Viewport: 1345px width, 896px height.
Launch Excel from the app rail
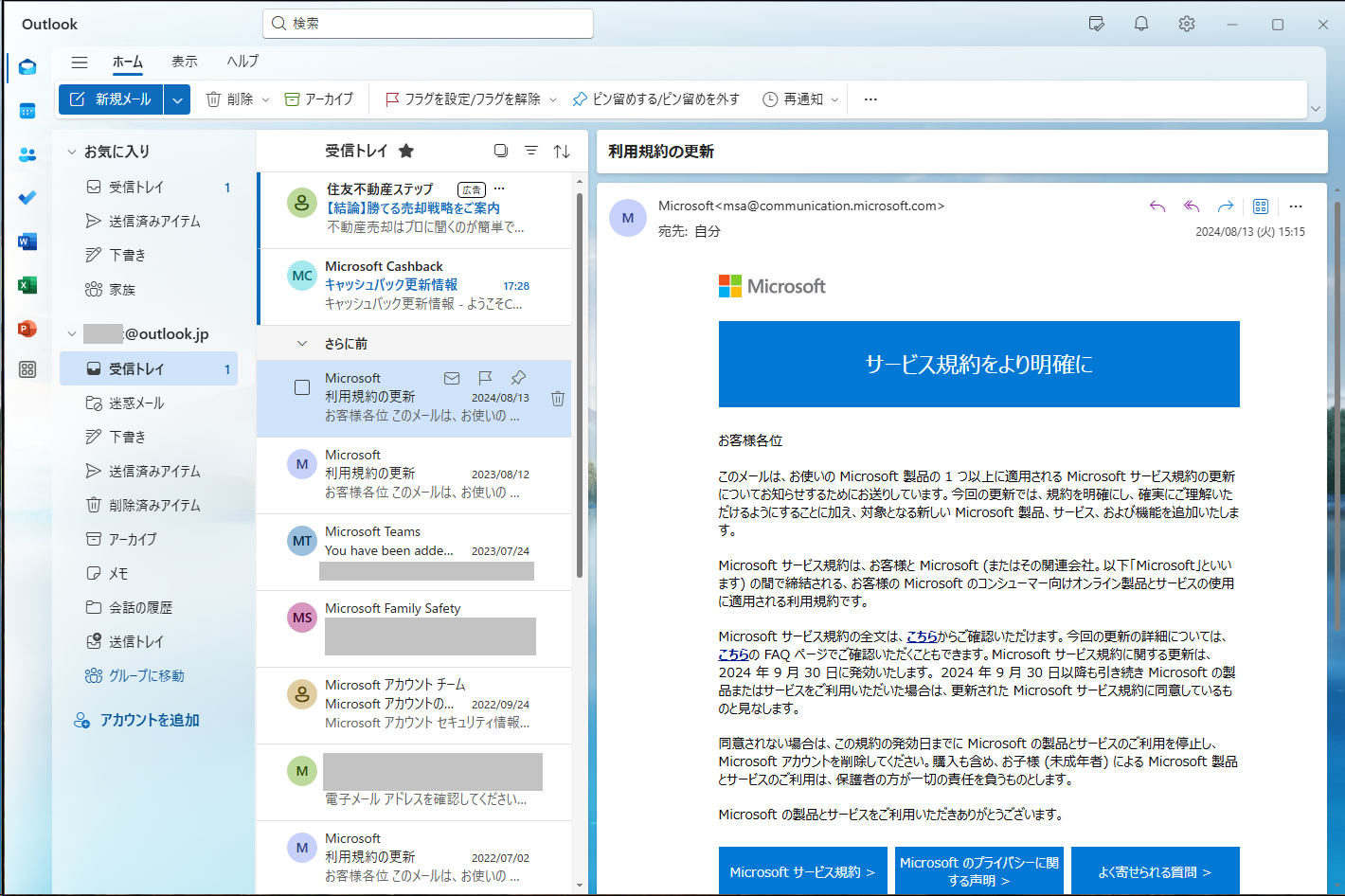pos(27,285)
